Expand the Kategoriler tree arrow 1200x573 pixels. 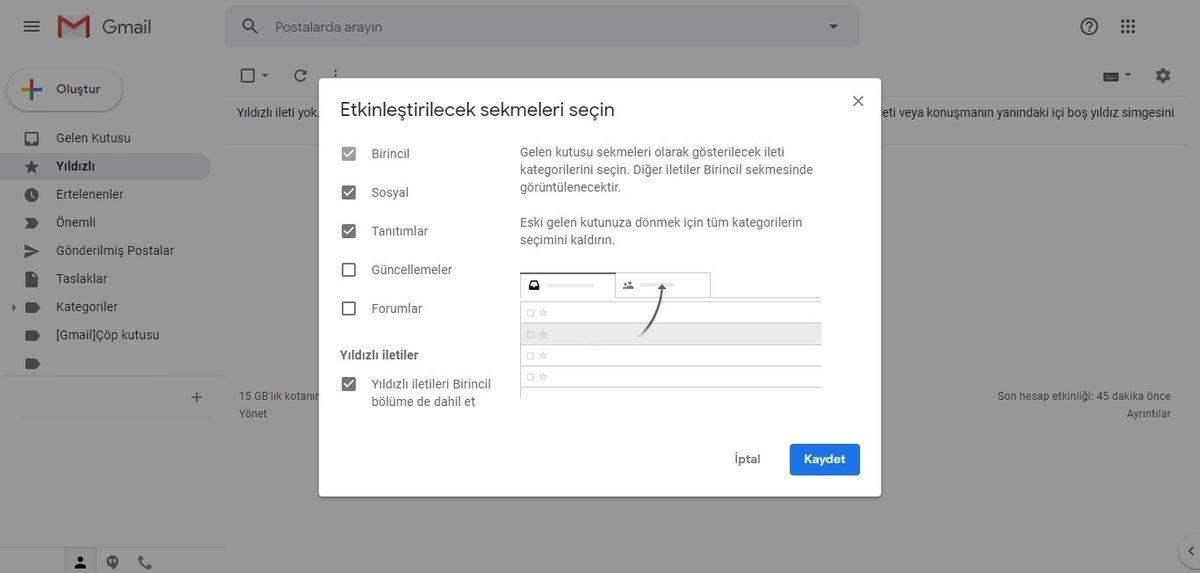[13, 307]
